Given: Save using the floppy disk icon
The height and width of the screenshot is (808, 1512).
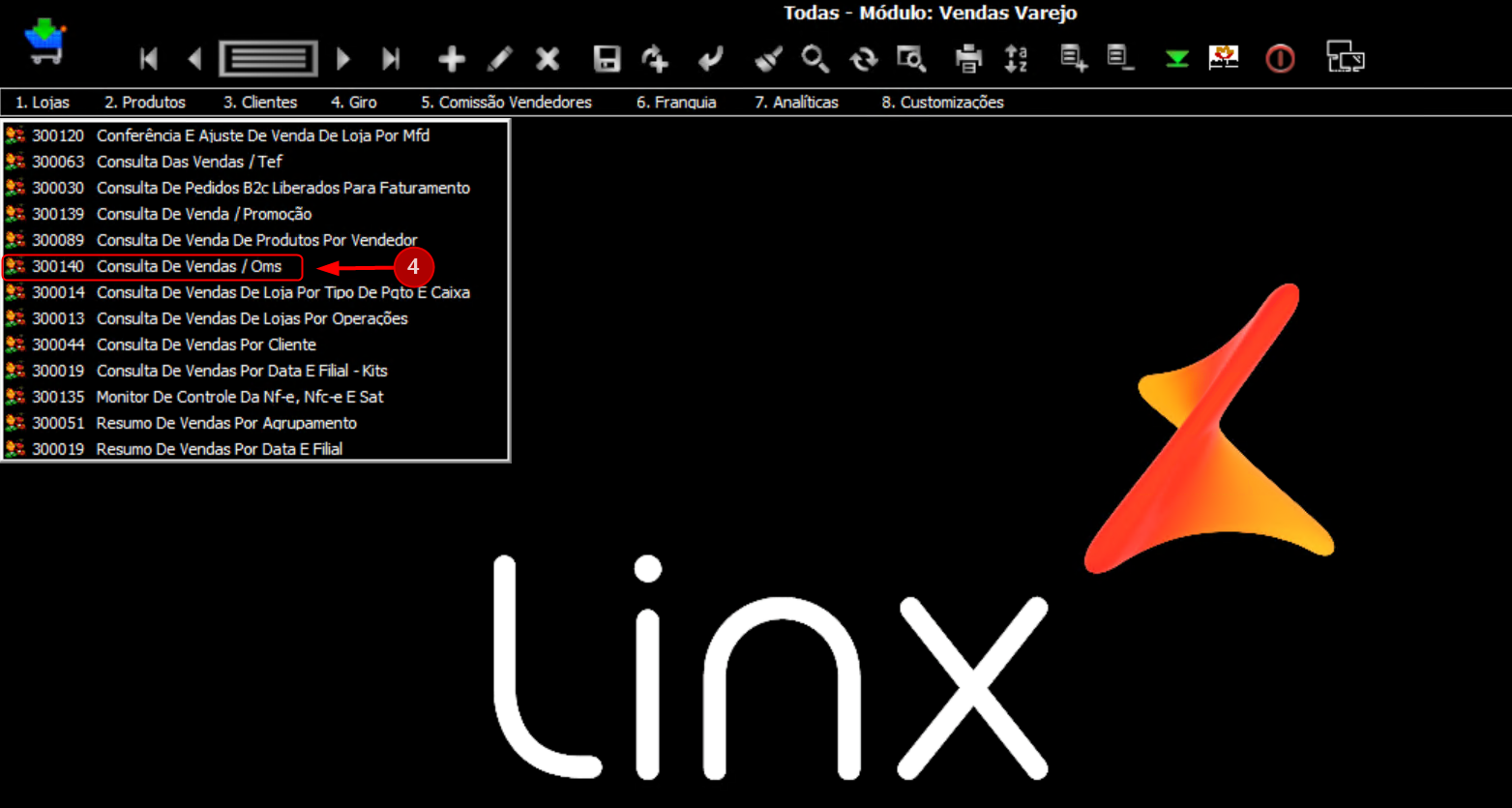Looking at the screenshot, I should point(607,59).
